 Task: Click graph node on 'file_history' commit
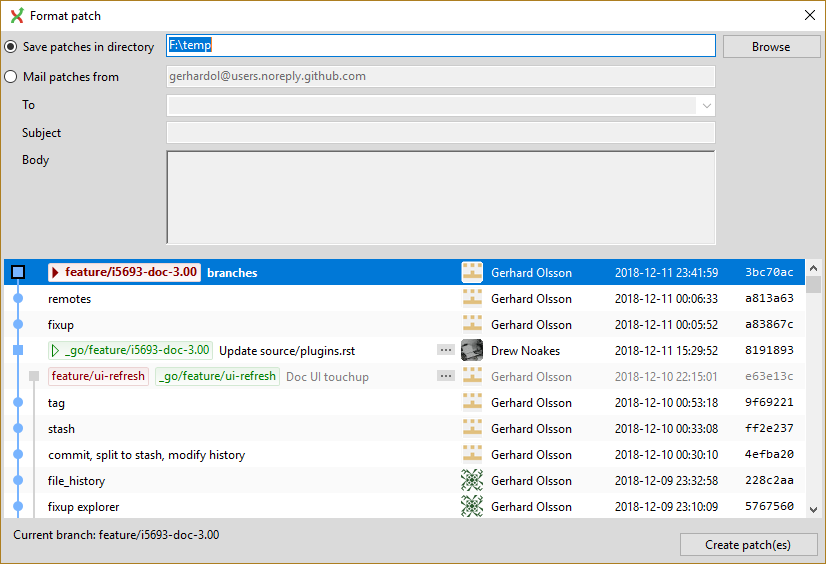18,480
